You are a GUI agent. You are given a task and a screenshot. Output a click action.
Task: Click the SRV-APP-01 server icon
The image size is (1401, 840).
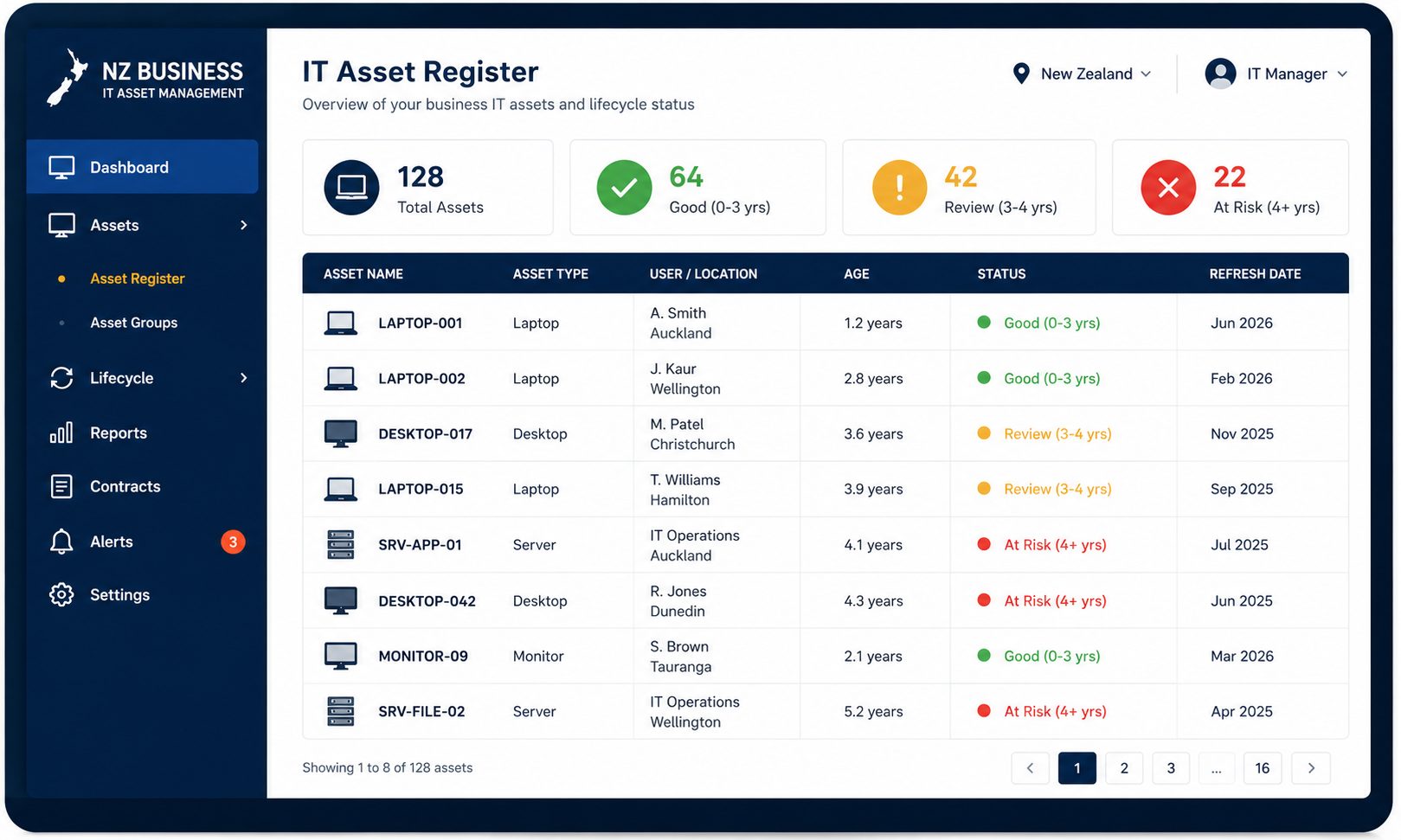click(x=341, y=544)
